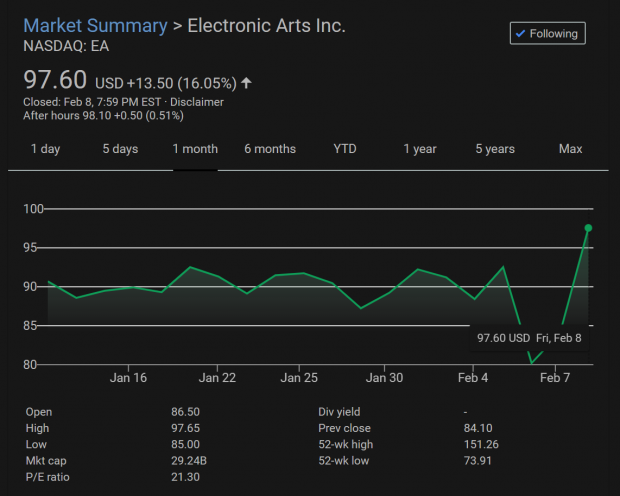
Task: Click the Jan 25 axis tick label
Action: [299, 378]
